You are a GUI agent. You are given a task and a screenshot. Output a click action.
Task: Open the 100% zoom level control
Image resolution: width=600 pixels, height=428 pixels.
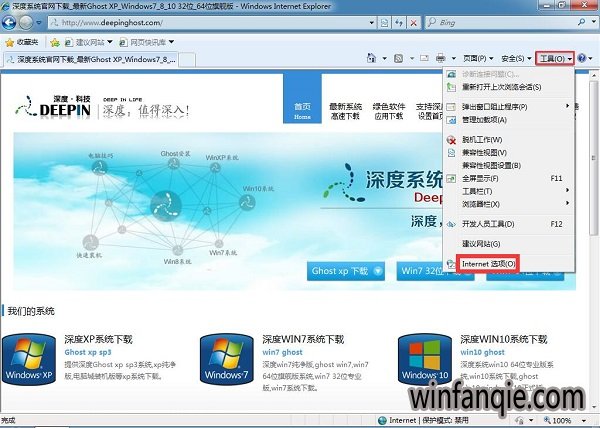point(564,420)
